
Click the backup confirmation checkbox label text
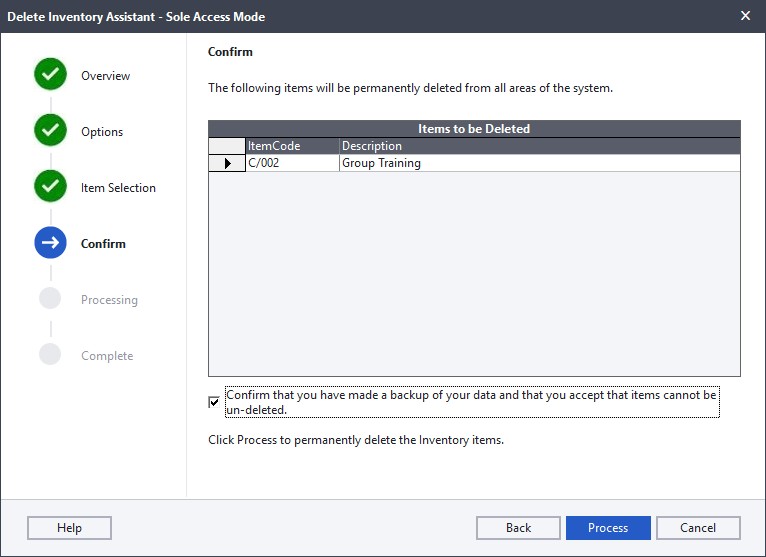471,402
